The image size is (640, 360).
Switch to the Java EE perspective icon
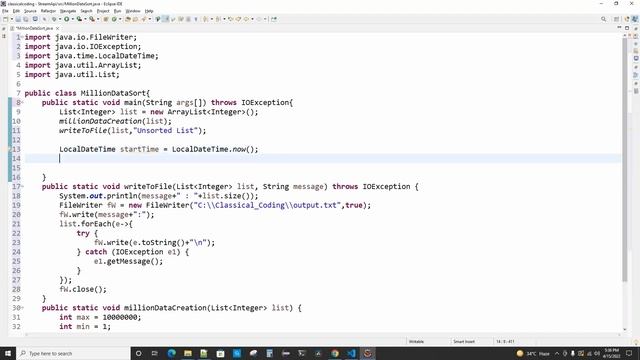click(627, 19)
